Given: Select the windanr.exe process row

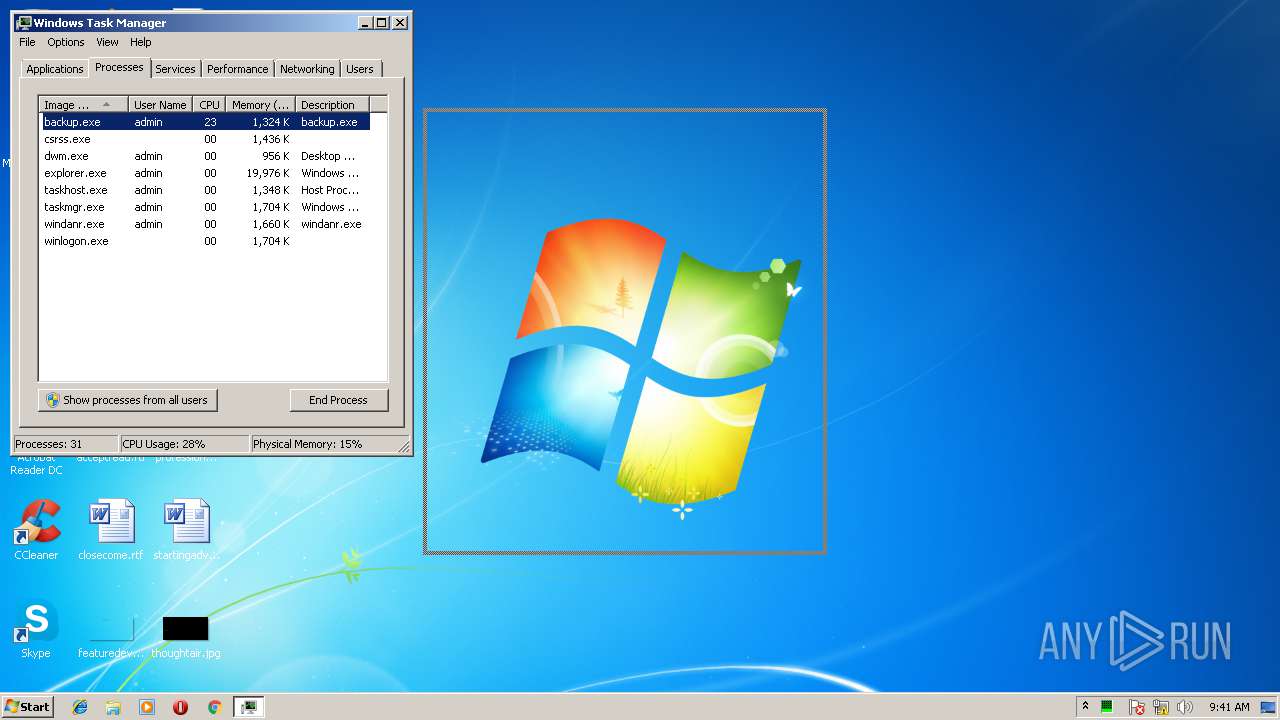Looking at the screenshot, I should (x=206, y=224).
